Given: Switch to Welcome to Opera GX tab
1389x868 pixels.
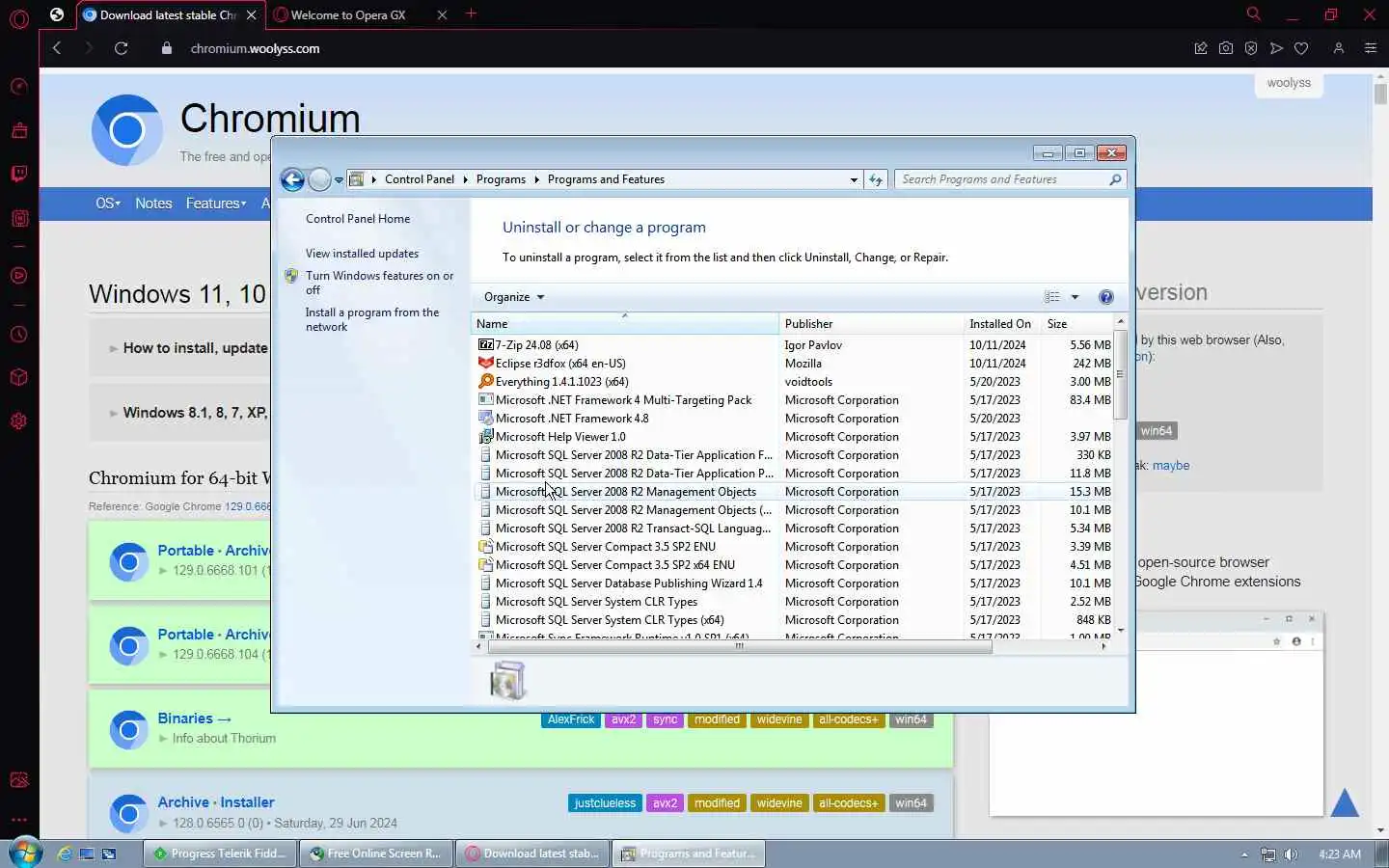Looking at the screenshot, I should 361,14.
